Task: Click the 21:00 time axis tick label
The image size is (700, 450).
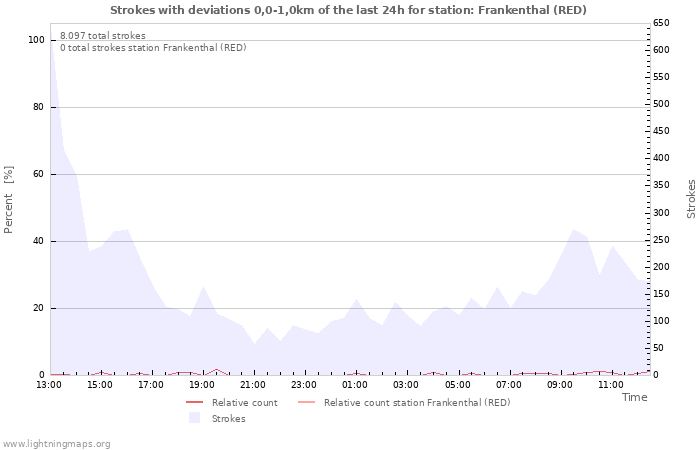Action: (253, 384)
